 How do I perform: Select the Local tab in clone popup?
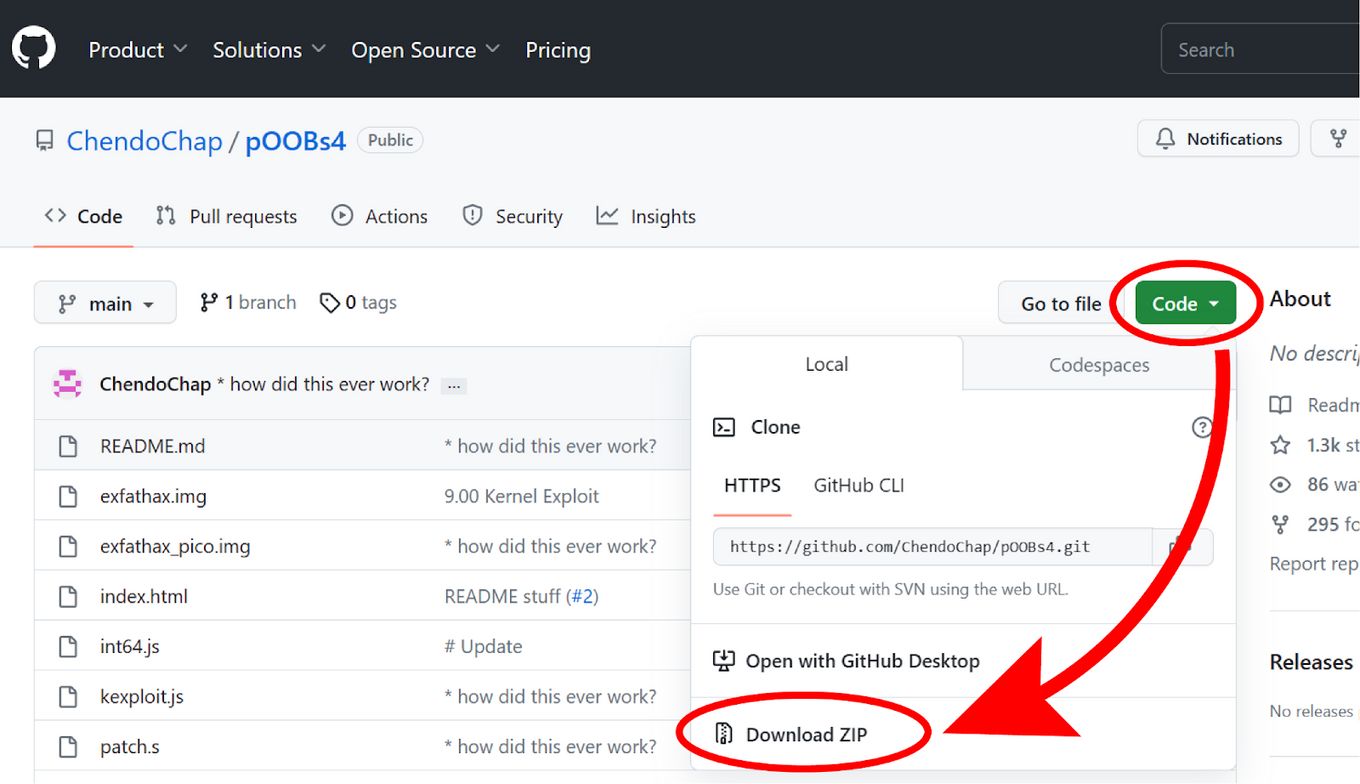click(x=827, y=364)
